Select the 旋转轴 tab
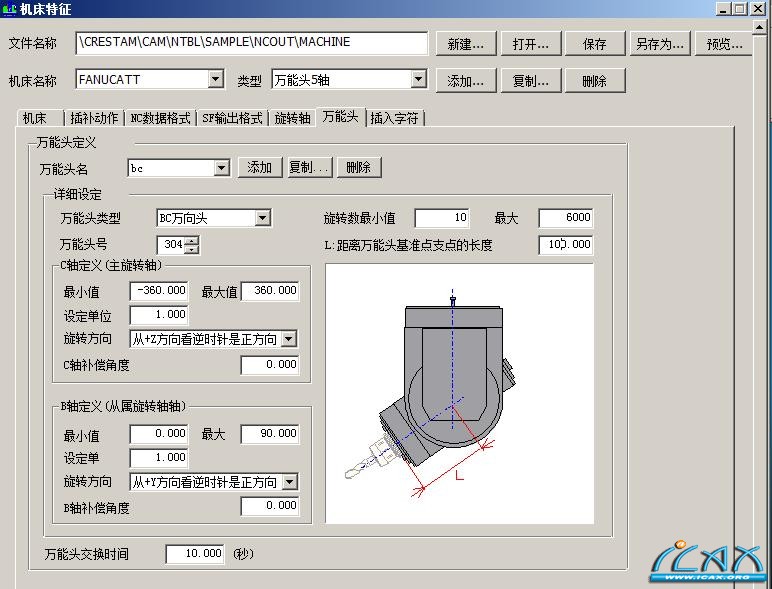 (x=292, y=118)
